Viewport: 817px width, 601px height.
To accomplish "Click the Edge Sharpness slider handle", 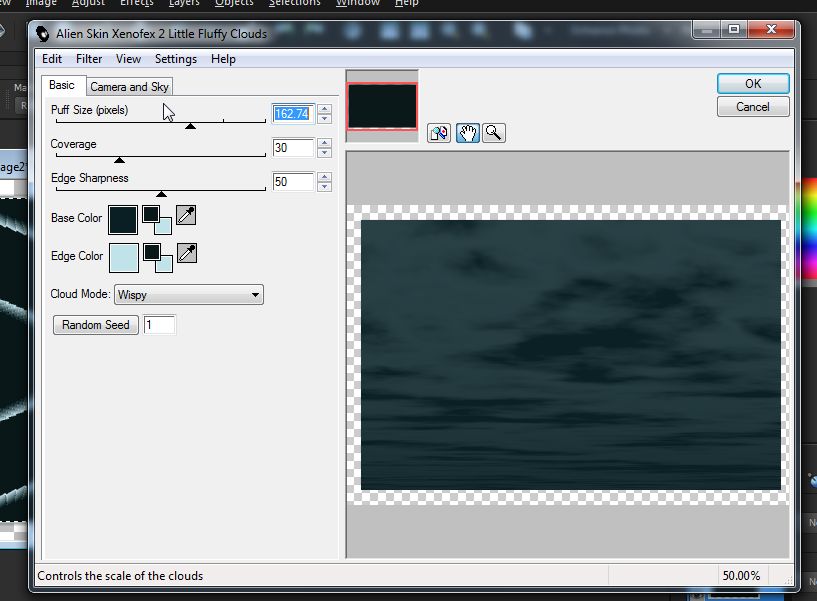I will tap(162, 194).
